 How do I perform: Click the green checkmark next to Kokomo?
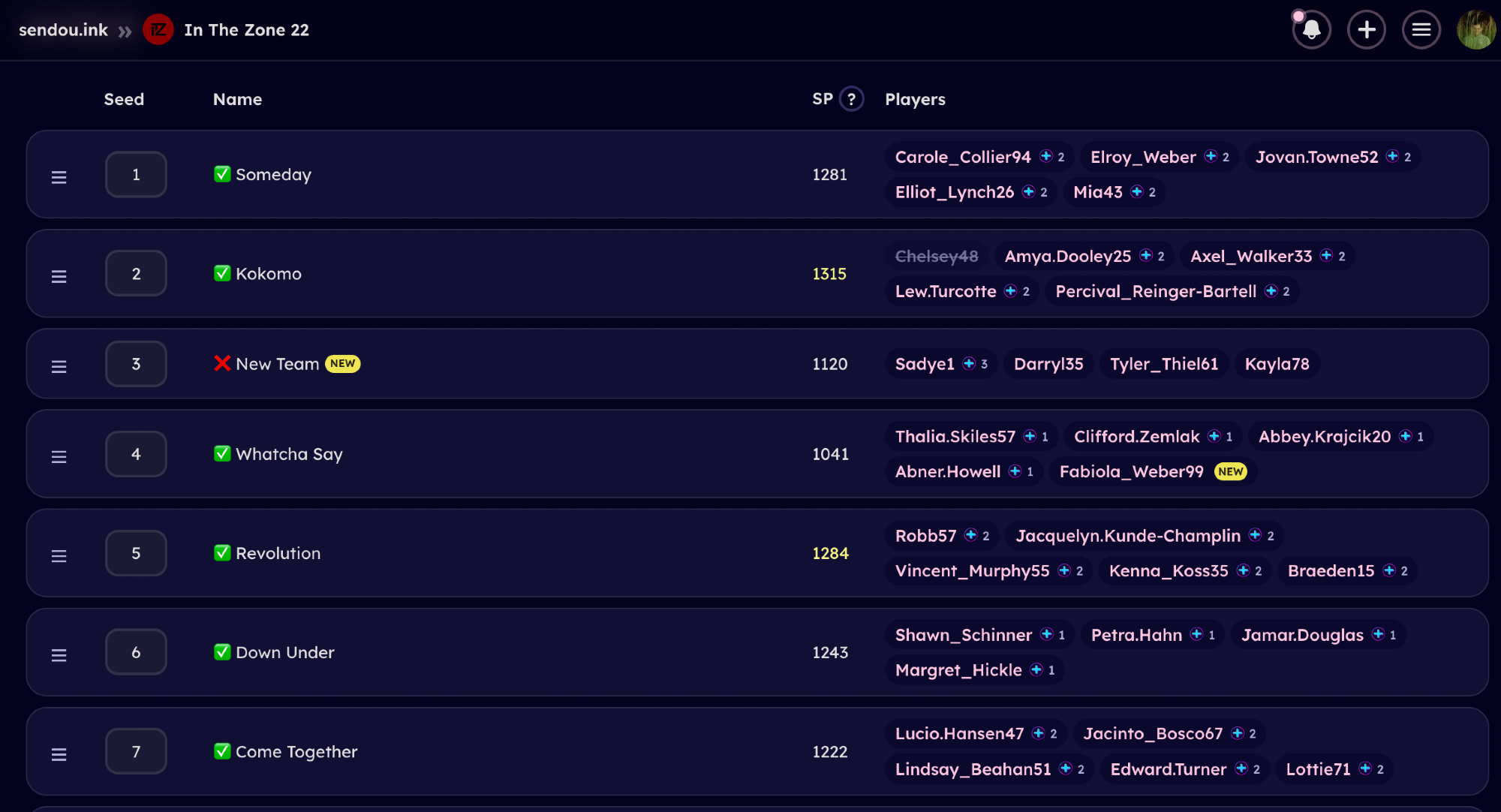tap(222, 273)
